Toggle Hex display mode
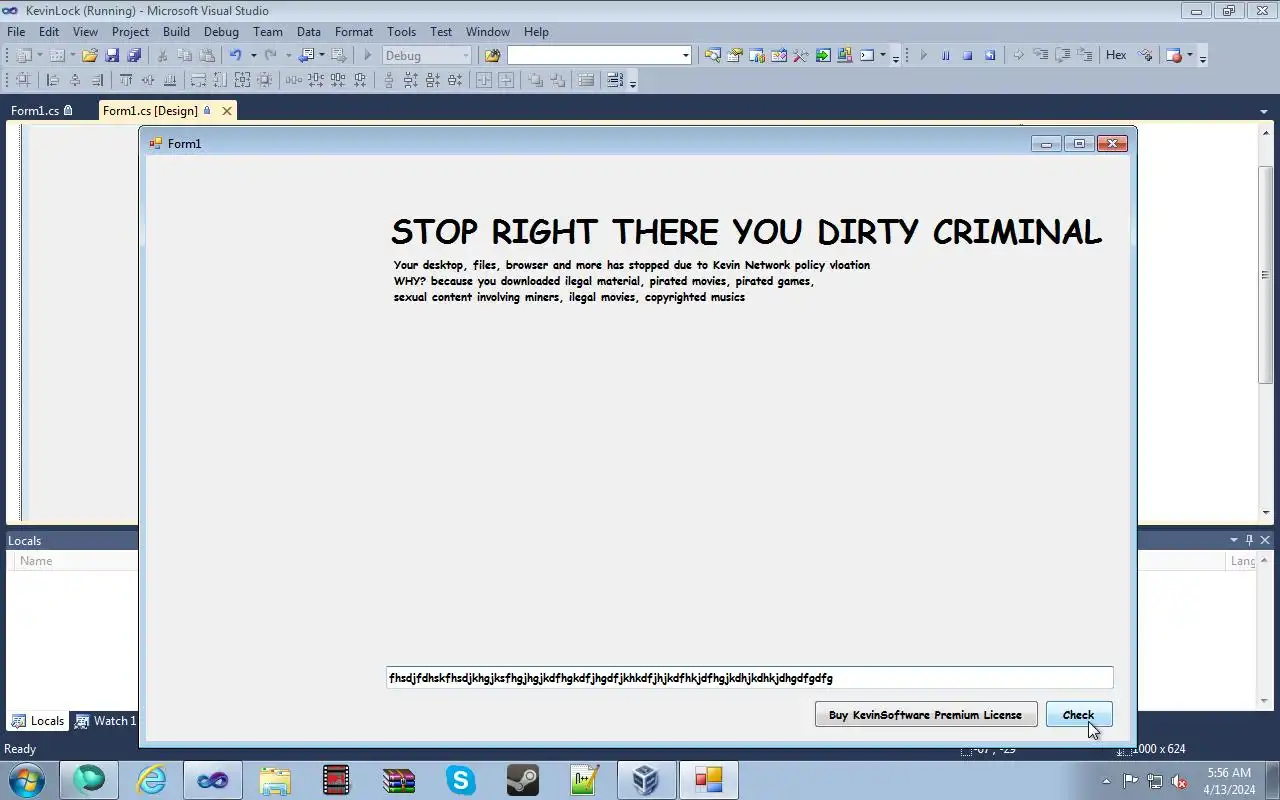 pyautogui.click(x=1116, y=55)
